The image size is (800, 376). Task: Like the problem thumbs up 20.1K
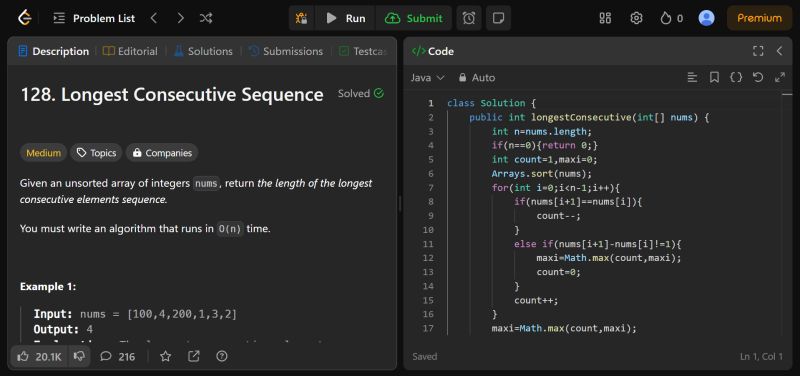pos(39,357)
